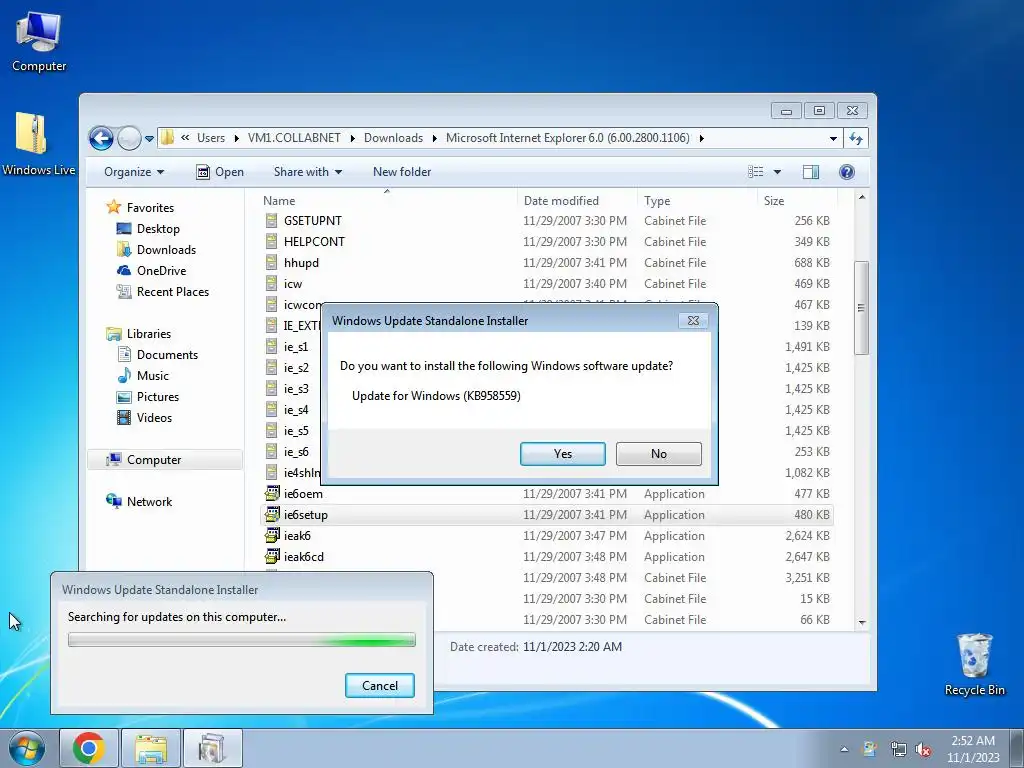Show hidden system tray icons
This screenshot has height=768, width=1024.
(x=844, y=750)
